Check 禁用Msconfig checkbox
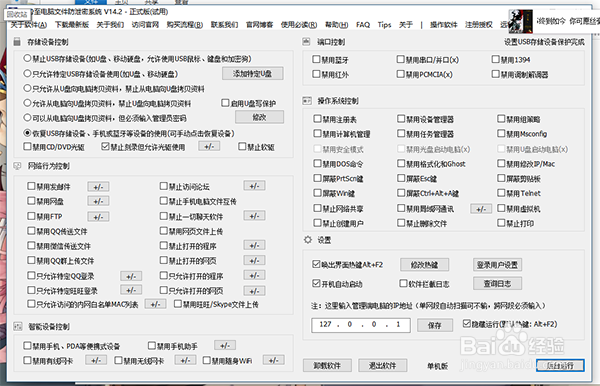The image size is (600, 386). [x=501, y=134]
